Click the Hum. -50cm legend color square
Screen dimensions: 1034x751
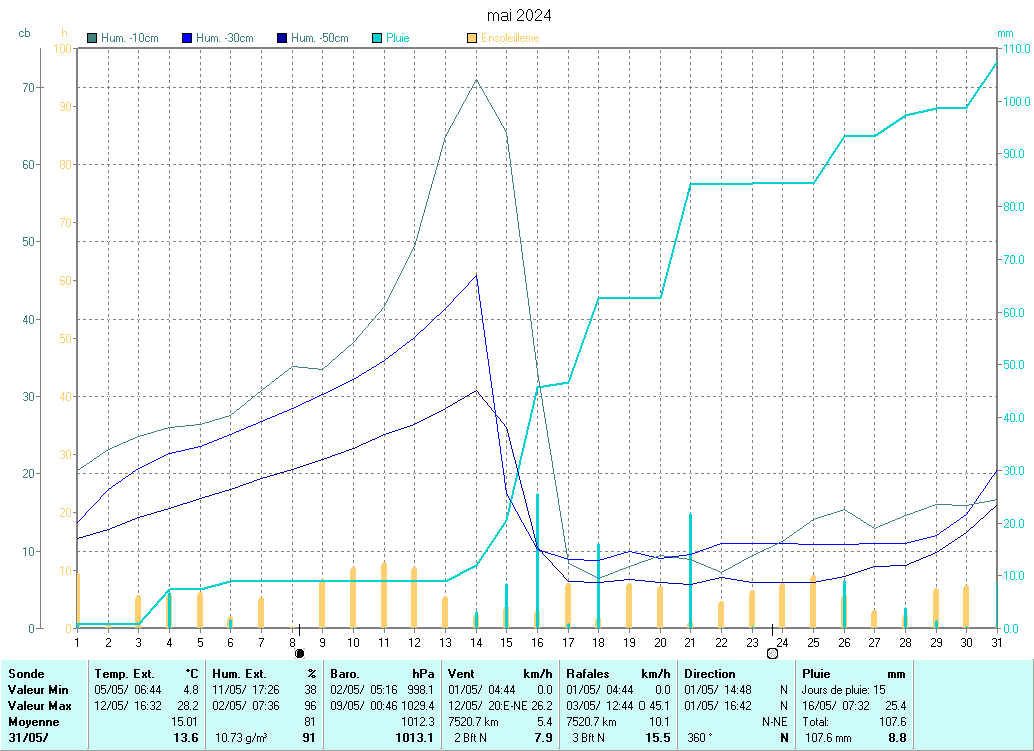(282, 38)
